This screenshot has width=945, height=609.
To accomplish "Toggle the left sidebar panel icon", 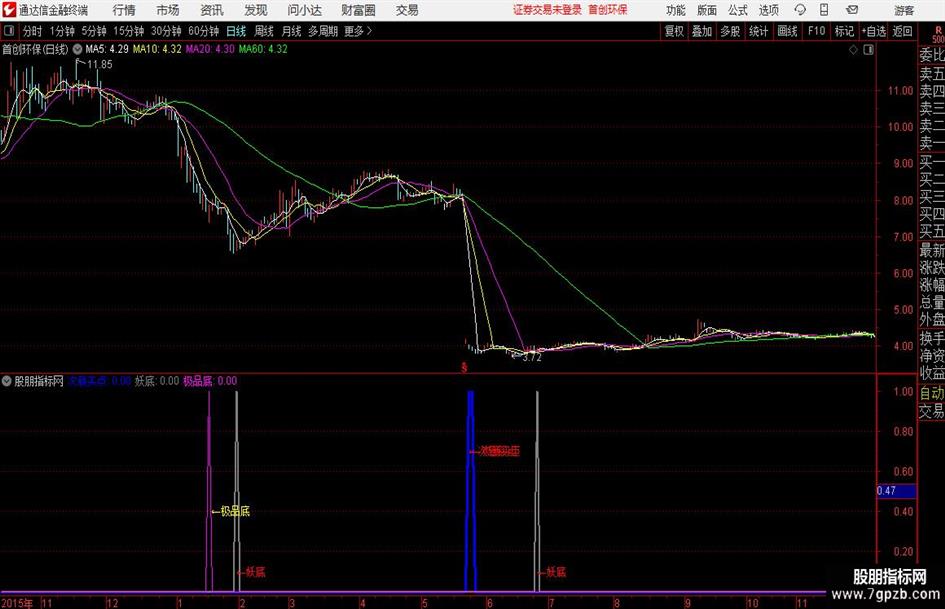I will (x=9, y=31).
